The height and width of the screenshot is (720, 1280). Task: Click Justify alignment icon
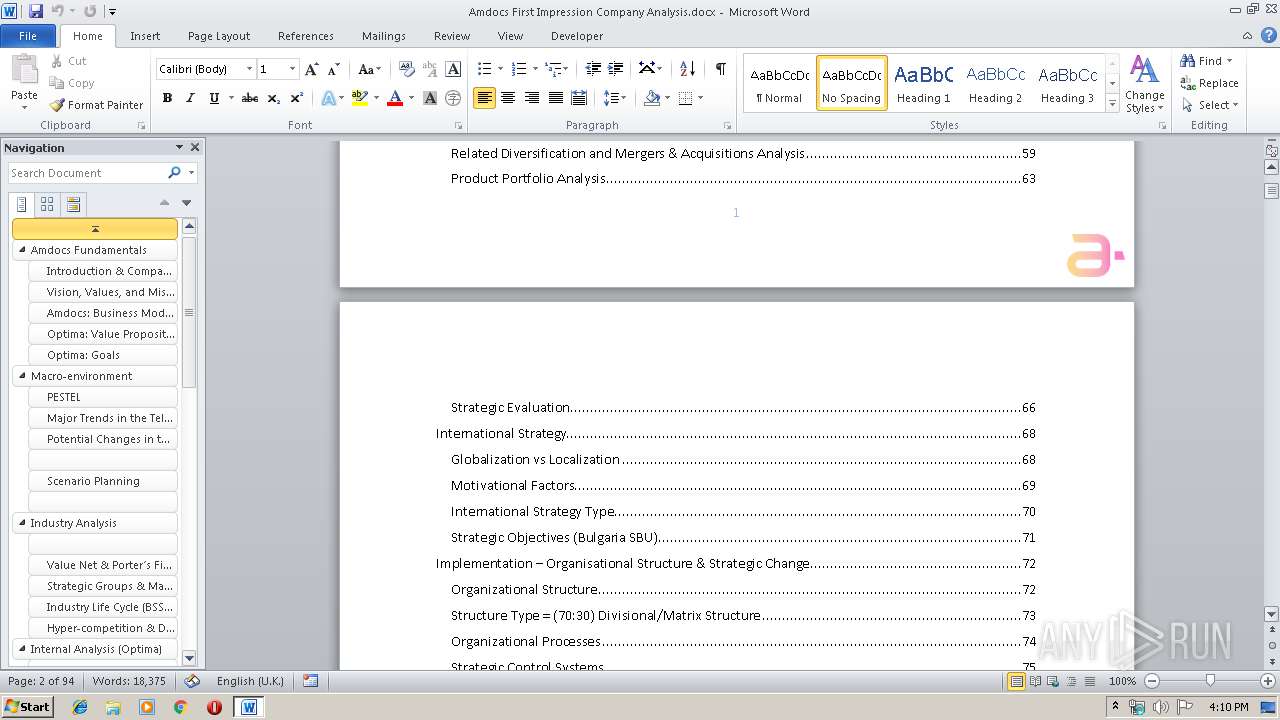pos(555,98)
